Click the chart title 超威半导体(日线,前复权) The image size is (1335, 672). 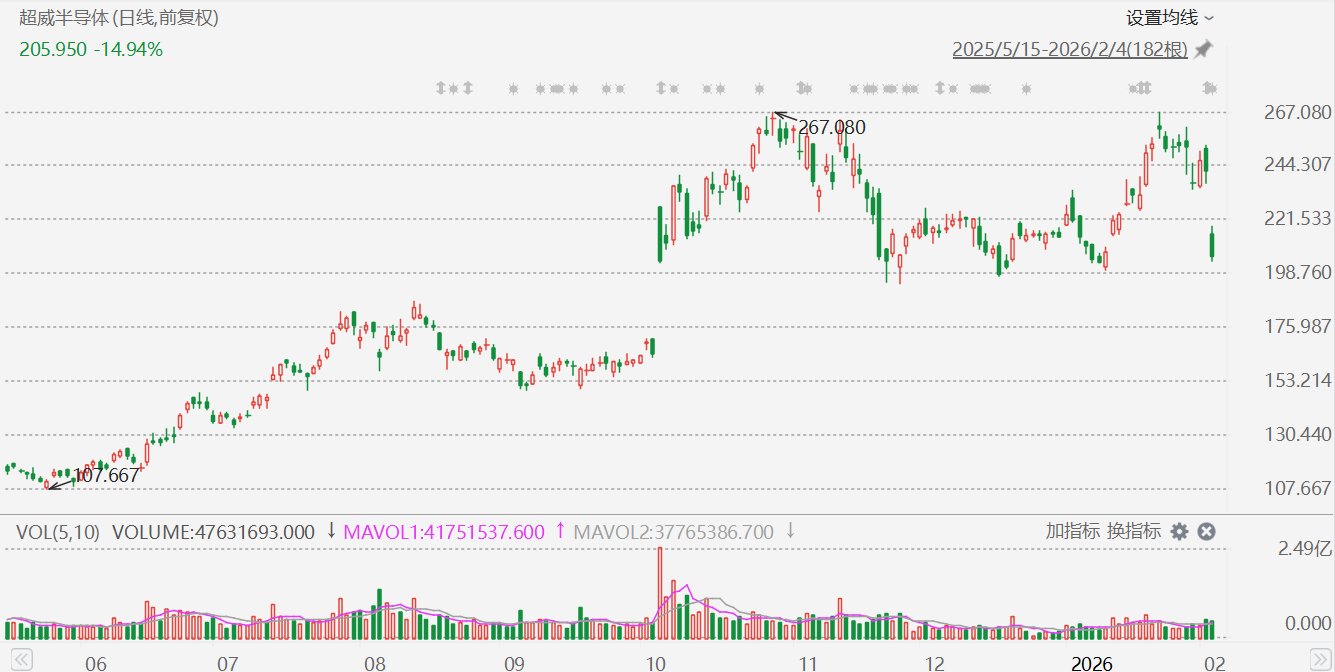tap(119, 18)
